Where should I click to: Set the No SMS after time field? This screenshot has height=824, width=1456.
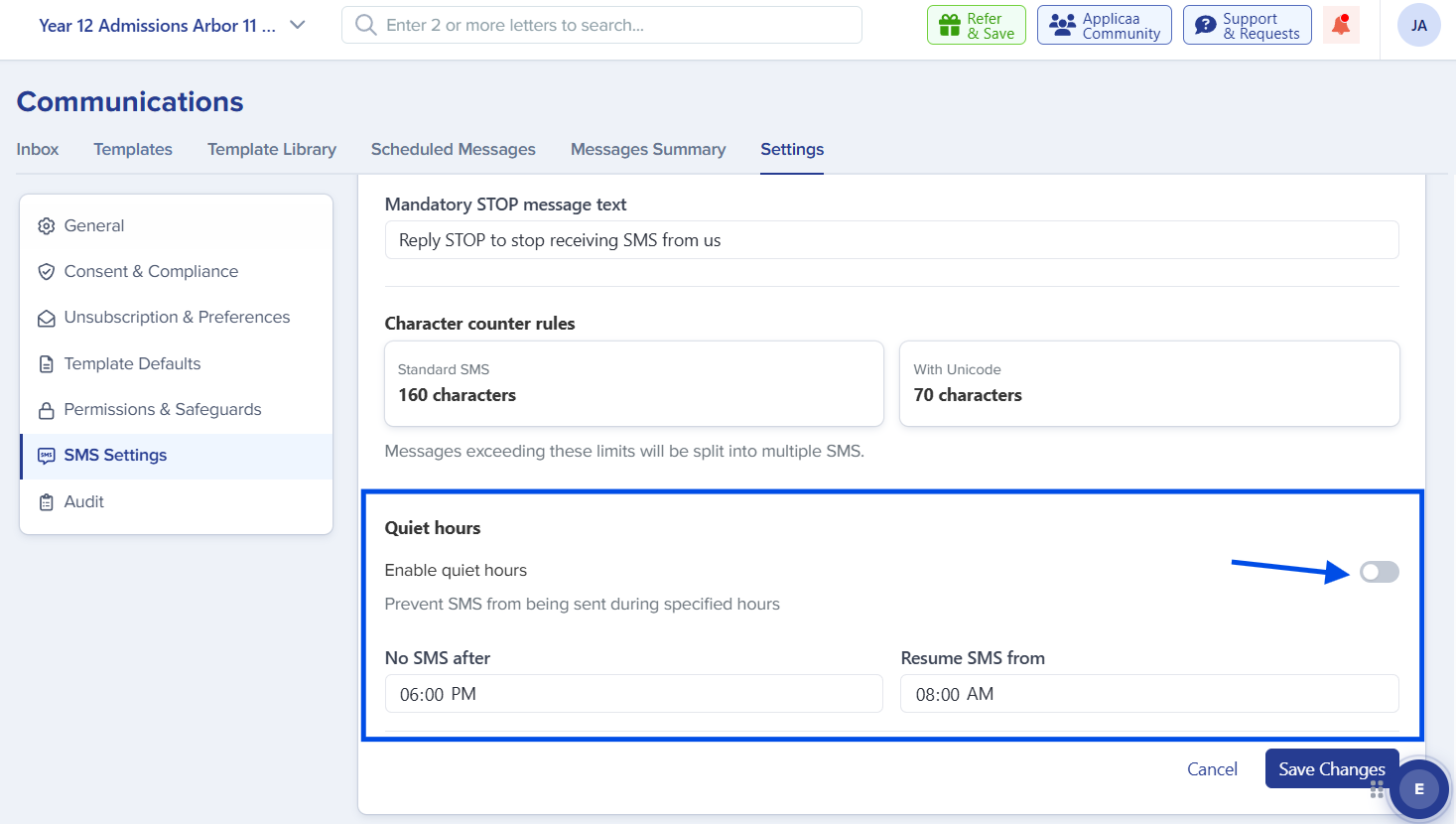click(634, 694)
